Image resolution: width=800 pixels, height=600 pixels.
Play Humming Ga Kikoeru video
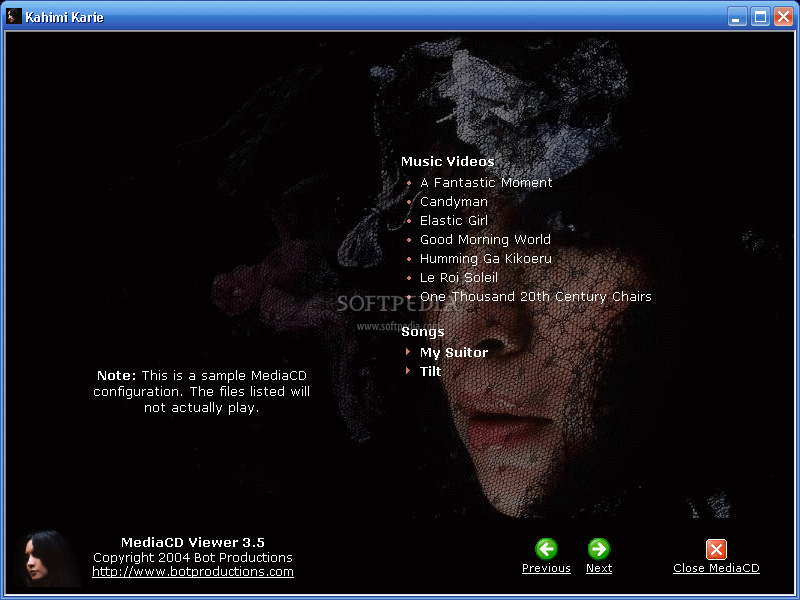(x=486, y=259)
